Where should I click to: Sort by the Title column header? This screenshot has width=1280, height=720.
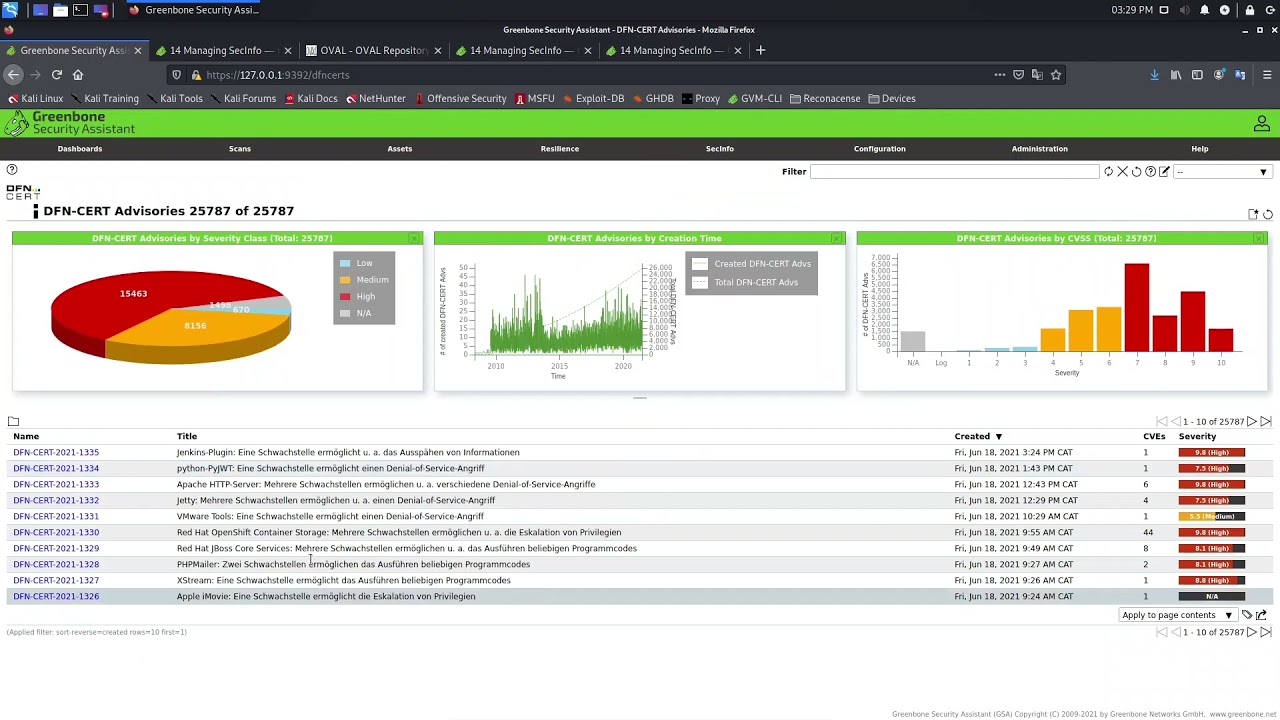pyautogui.click(x=187, y=436)
